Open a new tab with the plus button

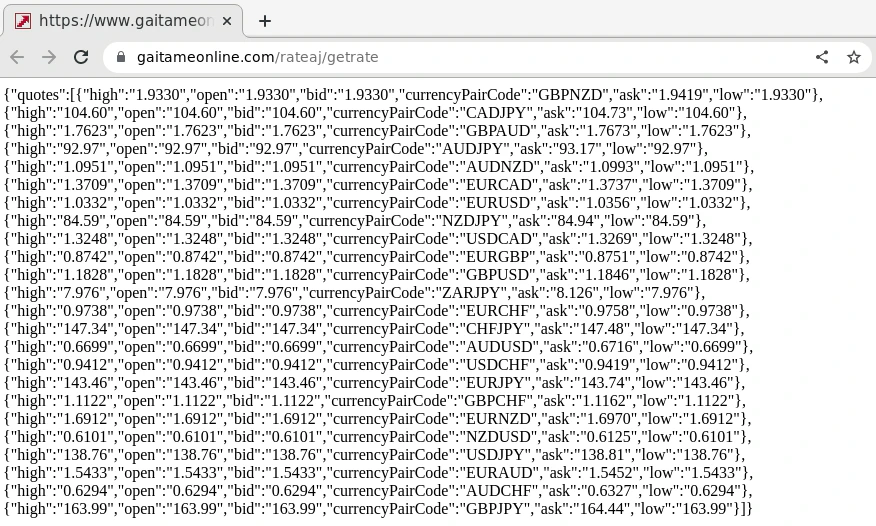click(265, 21)
